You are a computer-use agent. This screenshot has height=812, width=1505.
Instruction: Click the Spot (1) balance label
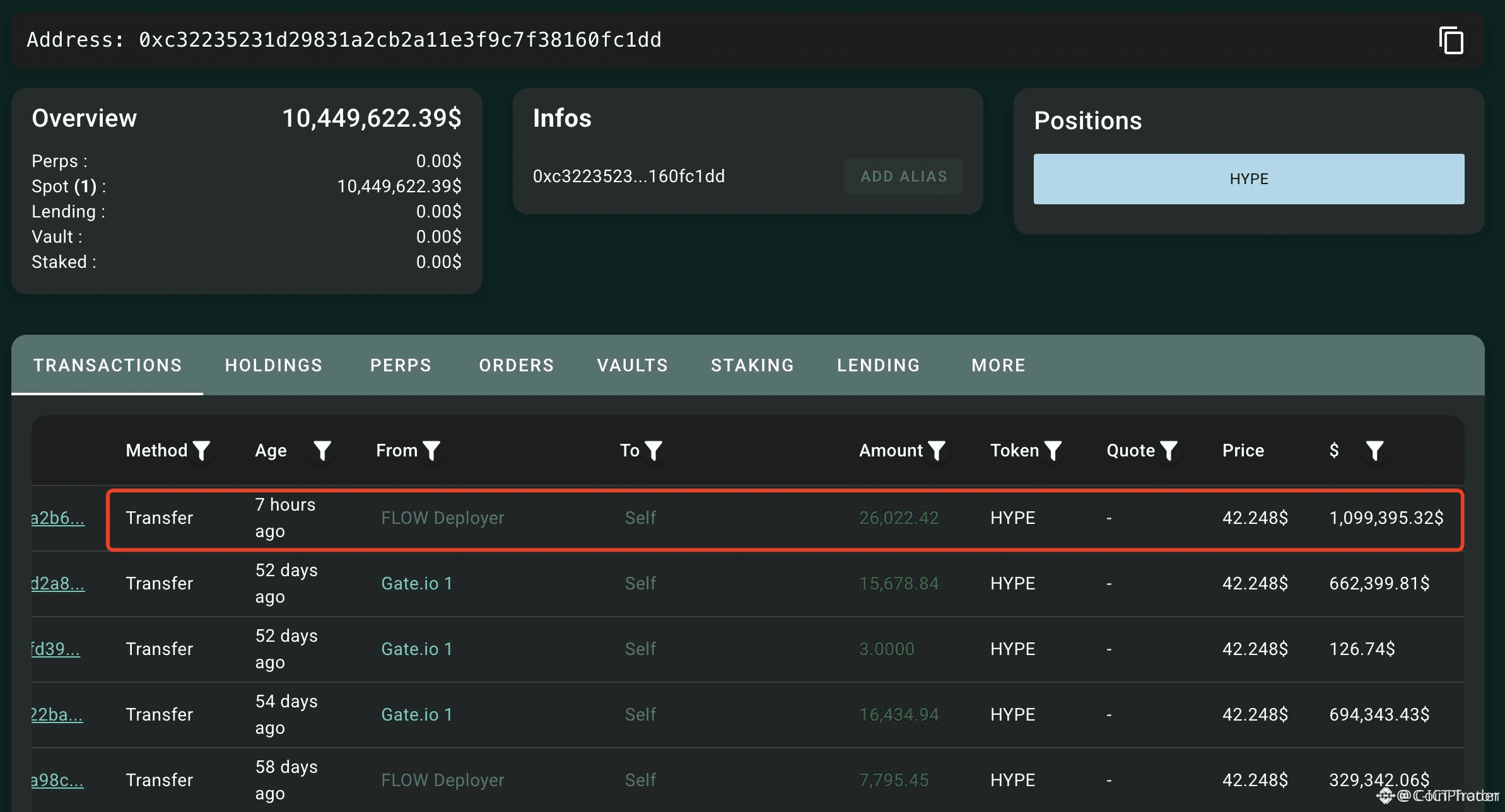pyautogui.click(x=69, y=187)
